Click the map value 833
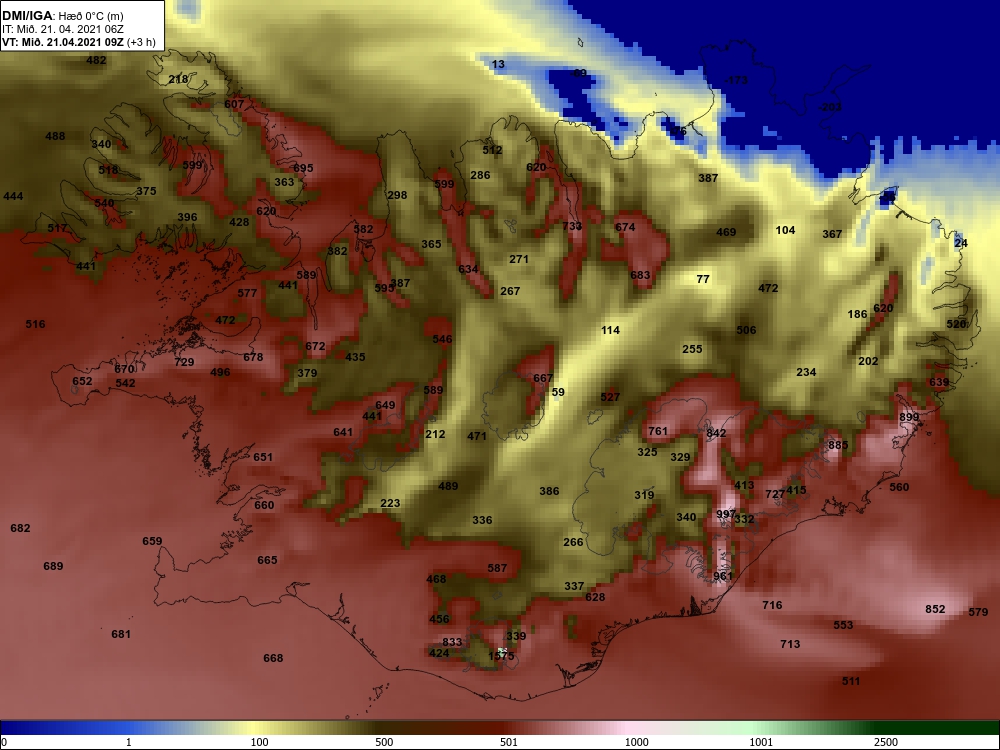This screenshot has width=1000, height=750. tap(452, 642)
